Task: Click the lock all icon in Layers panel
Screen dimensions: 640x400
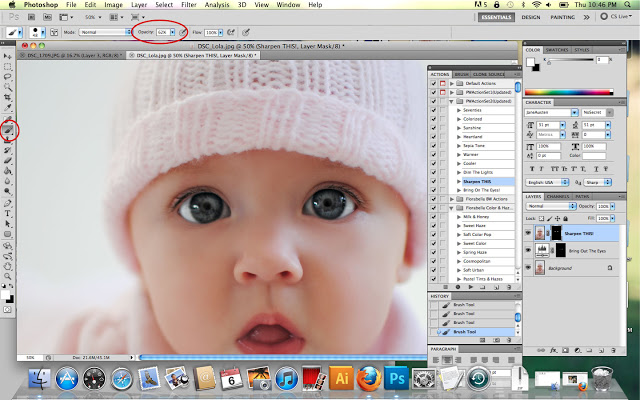Action: click(x=566, y=219)
